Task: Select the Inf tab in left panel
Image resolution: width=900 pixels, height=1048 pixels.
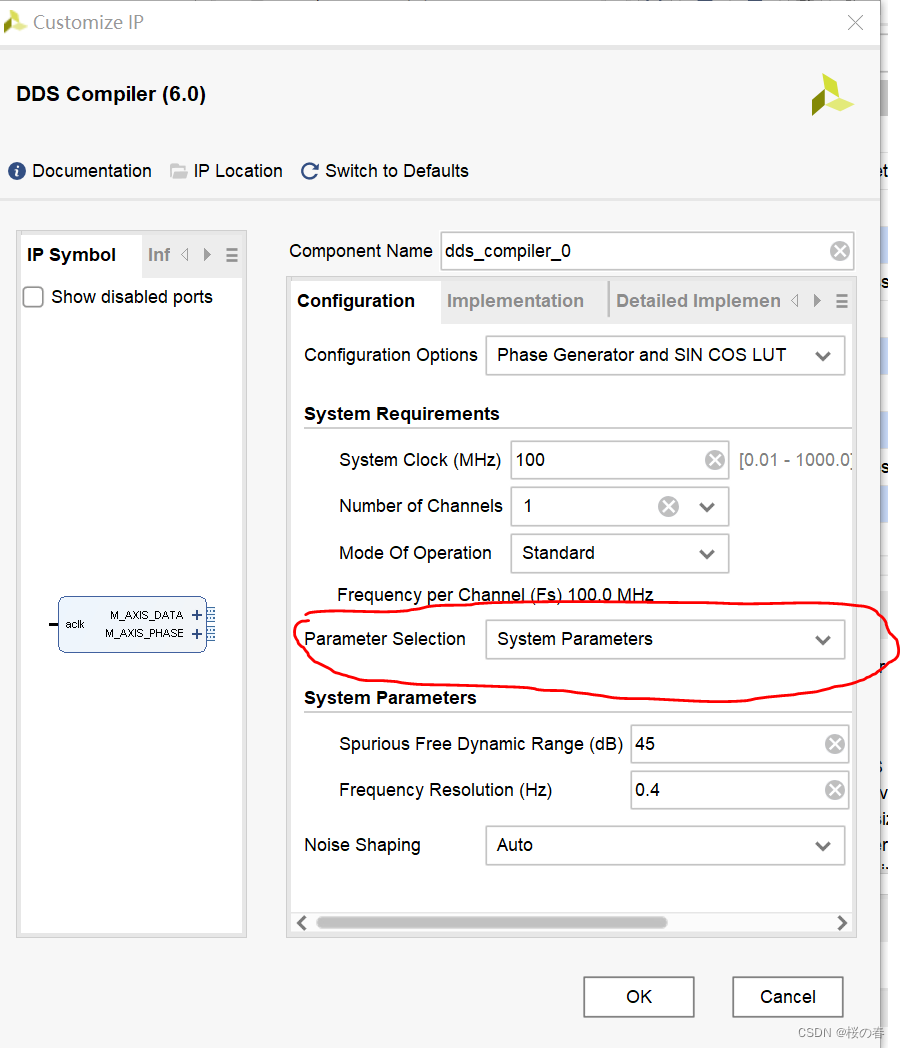Action: coord(159,255)
